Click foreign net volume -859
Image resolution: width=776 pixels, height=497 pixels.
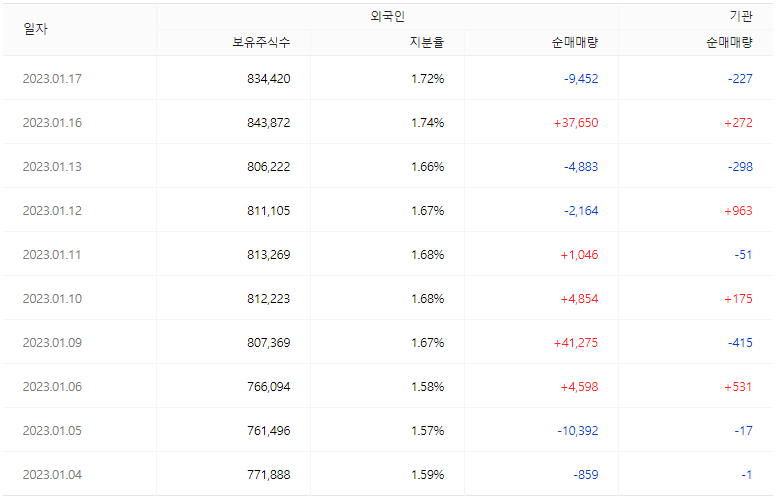click(586, 475)
